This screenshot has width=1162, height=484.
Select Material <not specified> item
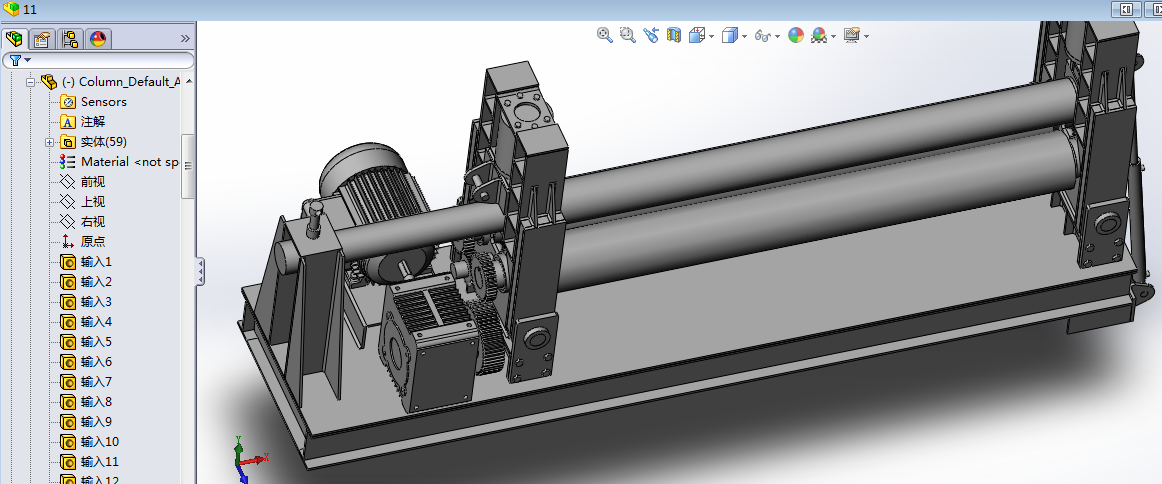[x=120, y=162]
